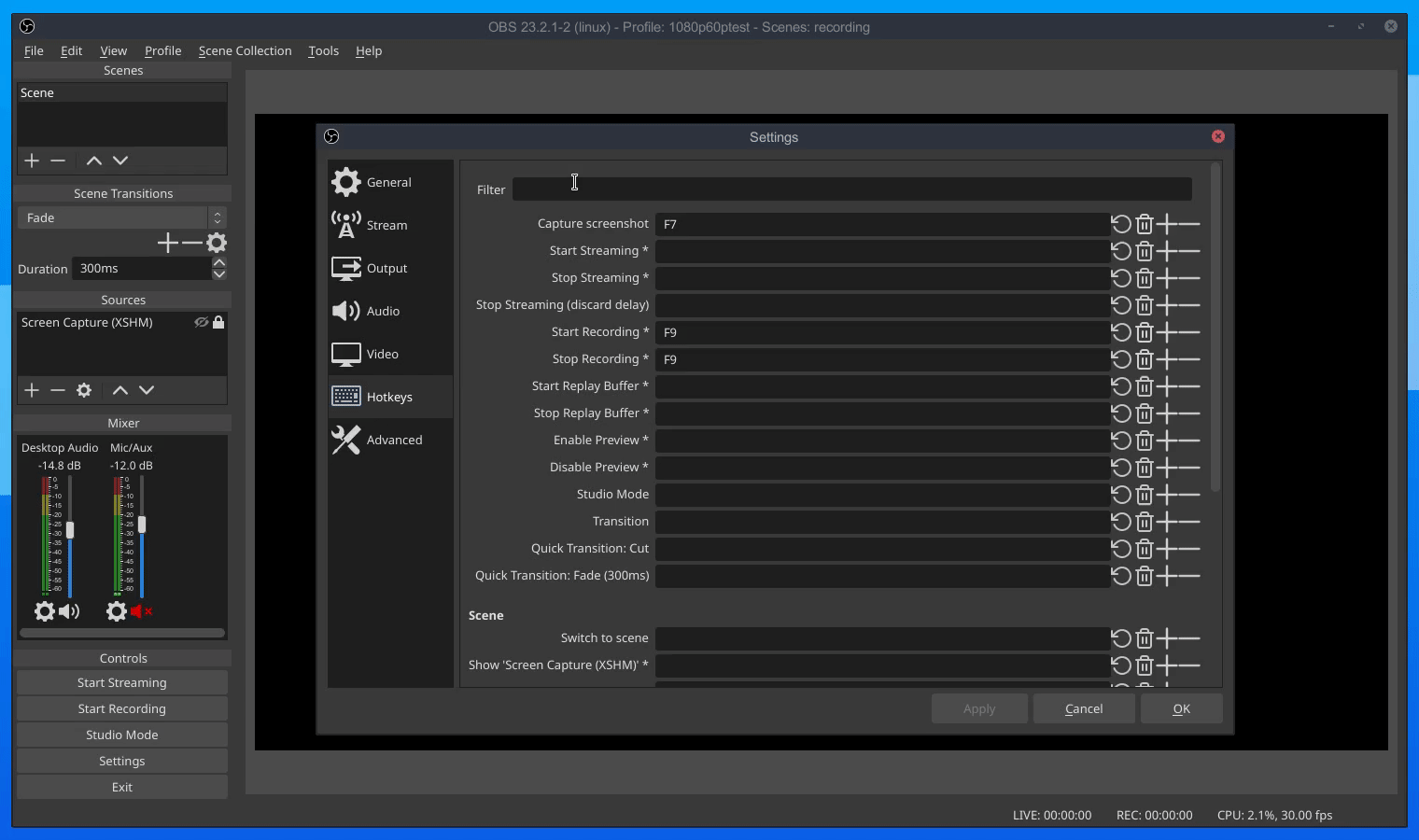Clear the Start Recording hotkey with trash icon
Viewport: 1419px width, 840px height.
tap(1145, 332)
